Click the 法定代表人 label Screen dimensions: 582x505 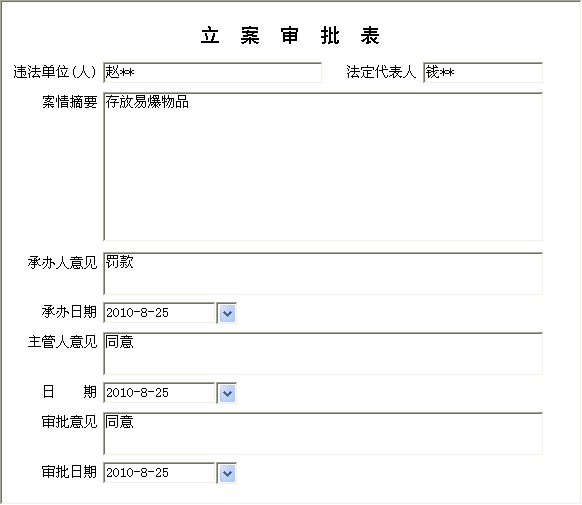(x=381, y=72)
